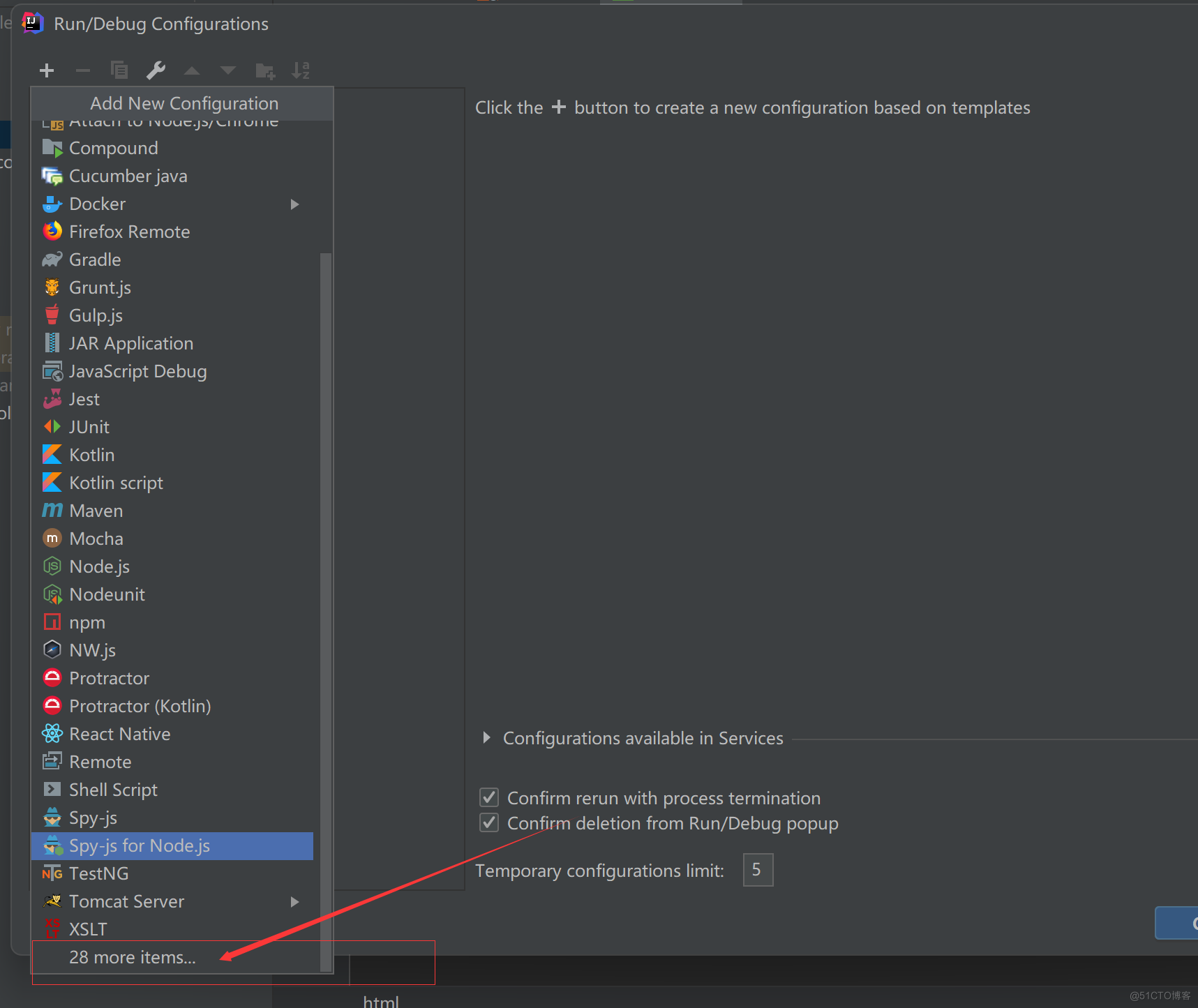Click the Copy Configuration icon
The image size is (1198, 1008).
(x=119, y=70)
